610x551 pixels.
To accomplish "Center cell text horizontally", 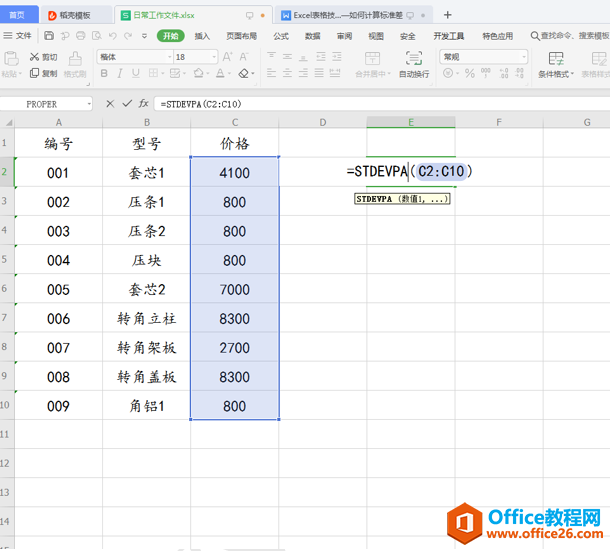I will 287,73.
